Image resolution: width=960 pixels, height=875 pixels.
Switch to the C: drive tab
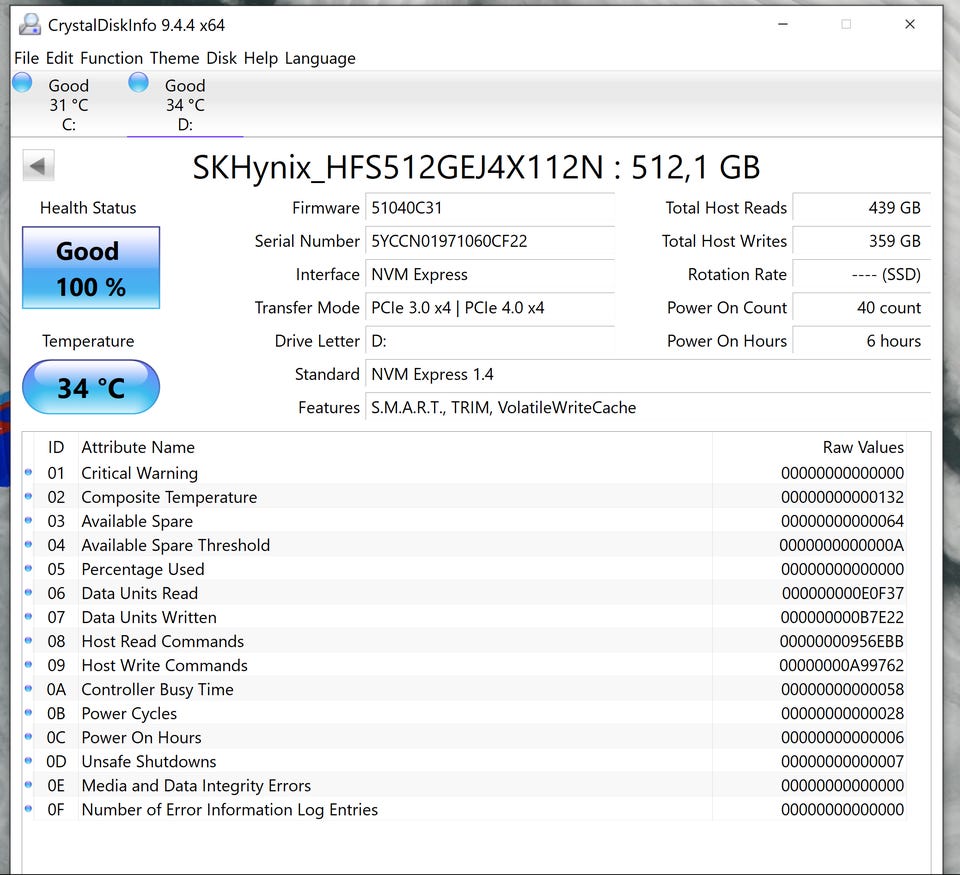pos(68,105)
